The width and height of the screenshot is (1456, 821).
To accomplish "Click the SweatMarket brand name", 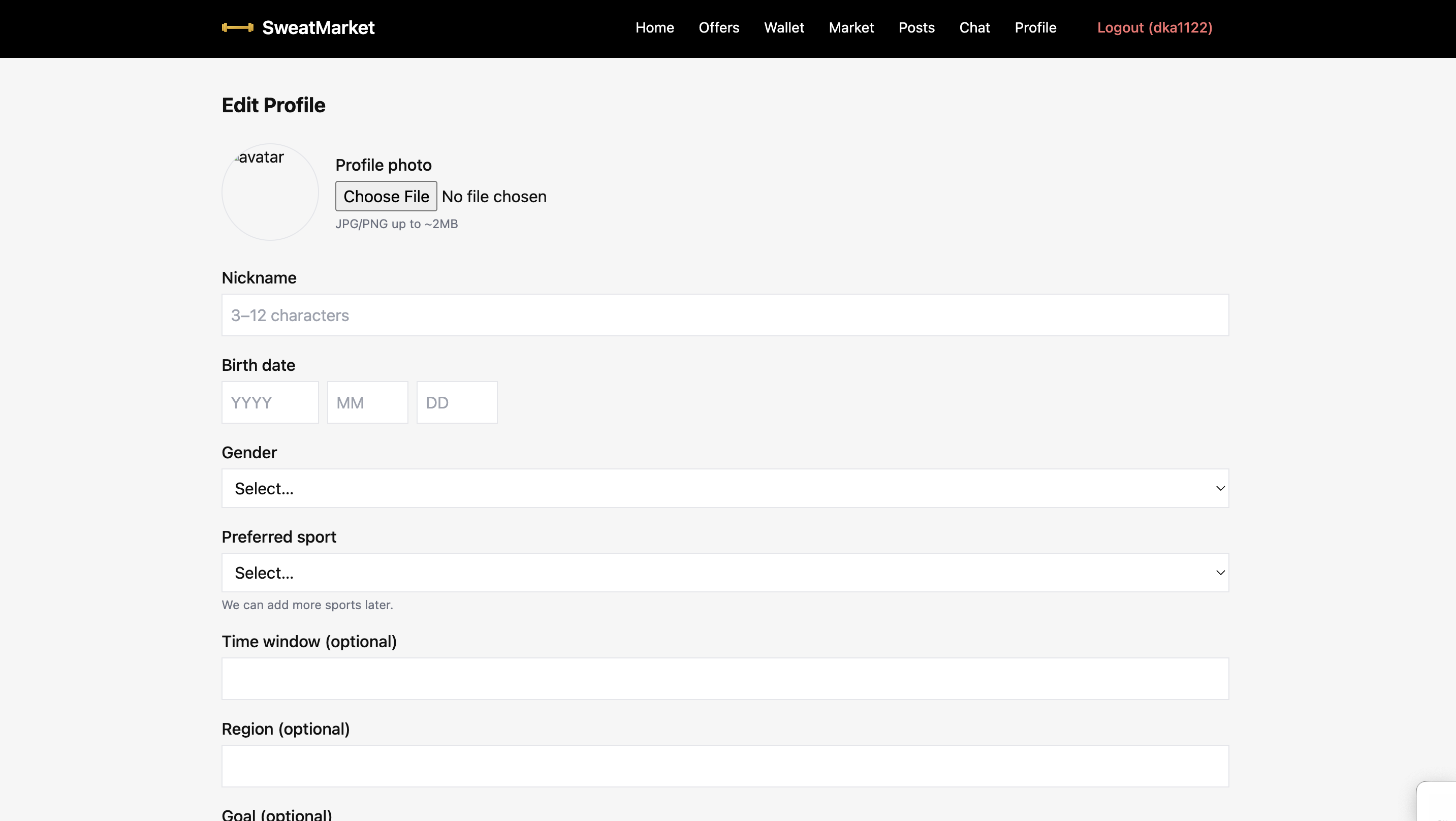I will coord(318,27).
